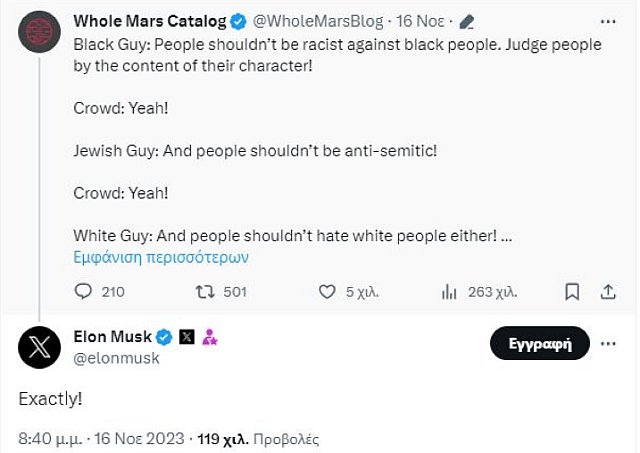
Task: Click the purple badge next to X badge
Action: (210, 337)
